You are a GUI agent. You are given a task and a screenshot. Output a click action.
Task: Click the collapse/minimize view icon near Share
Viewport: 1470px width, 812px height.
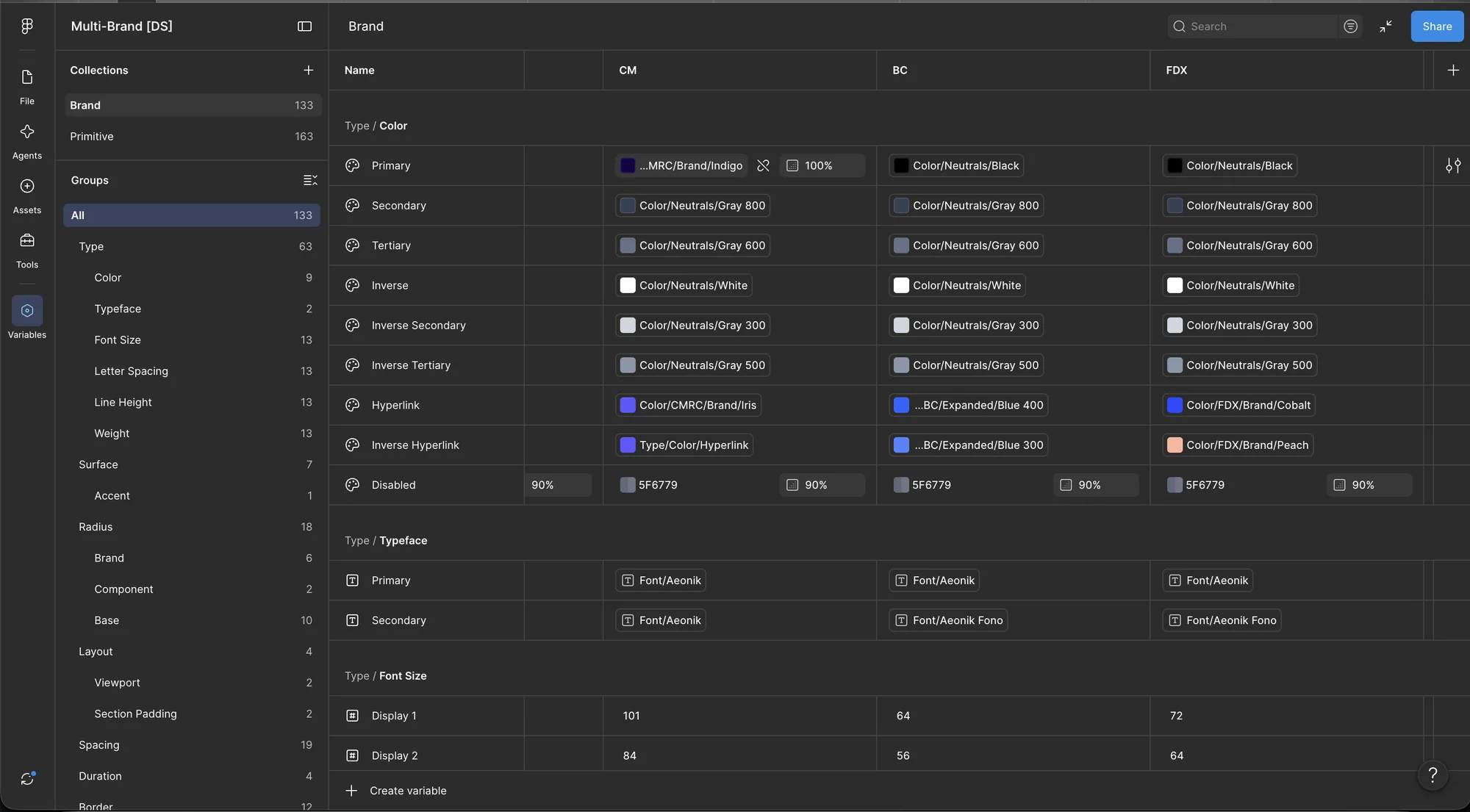click(x=1385, y=26)
